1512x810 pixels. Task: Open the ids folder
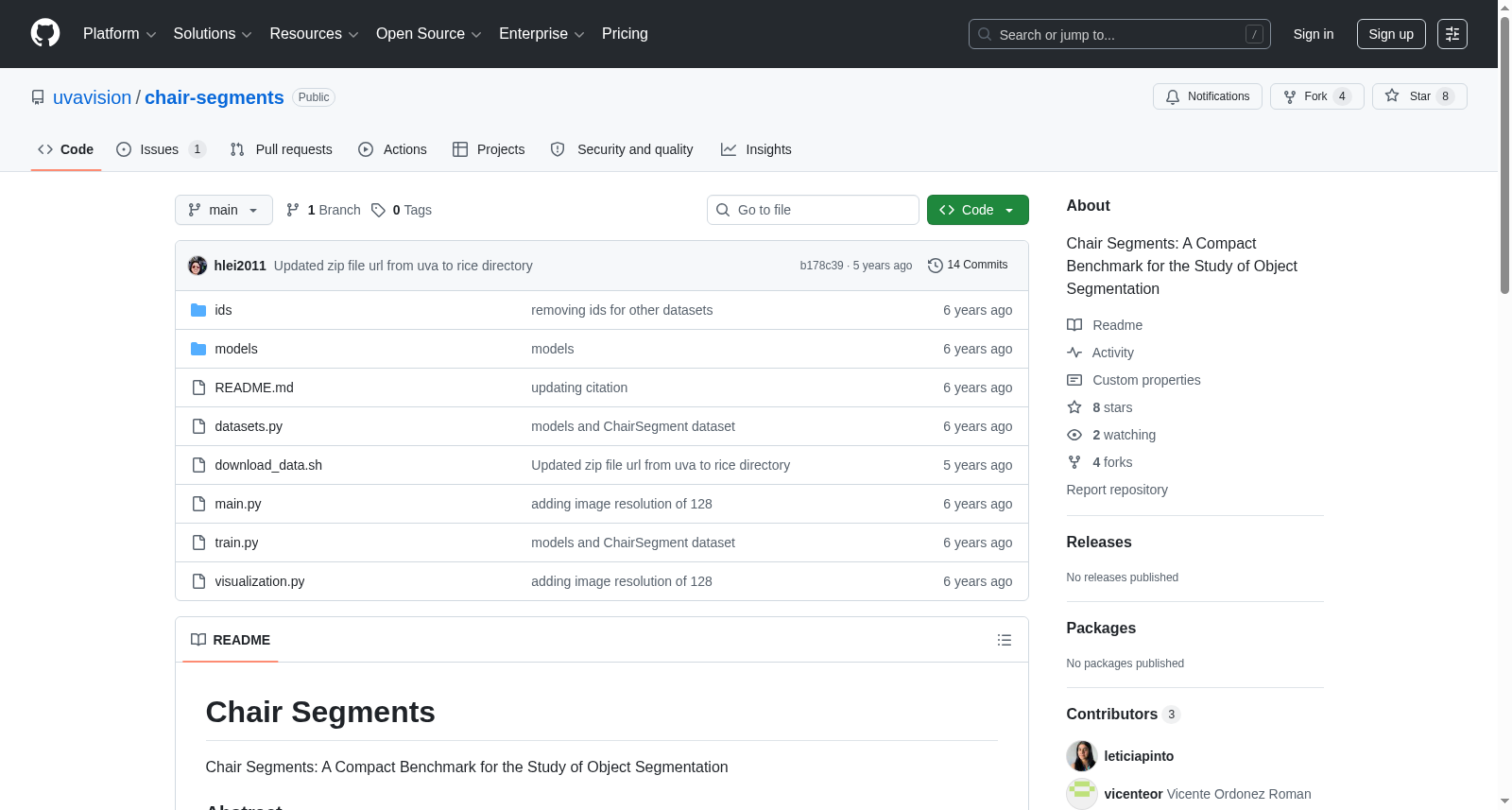click(223, 310)
